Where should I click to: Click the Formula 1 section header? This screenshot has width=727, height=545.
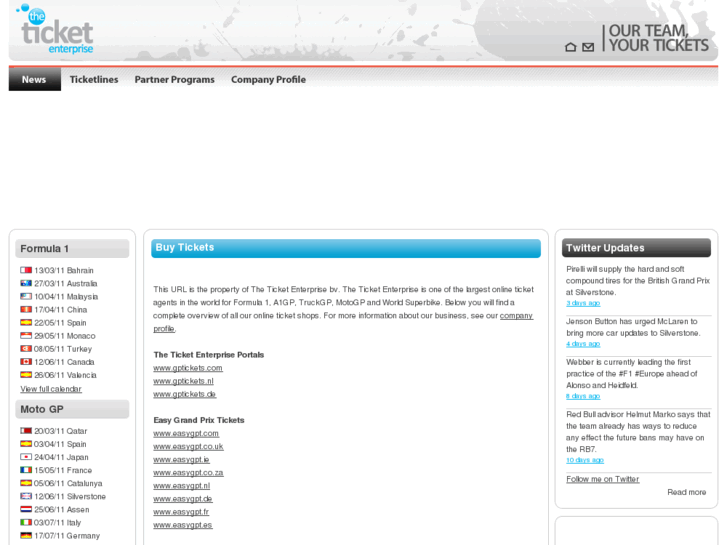click(x=72, y=249)
